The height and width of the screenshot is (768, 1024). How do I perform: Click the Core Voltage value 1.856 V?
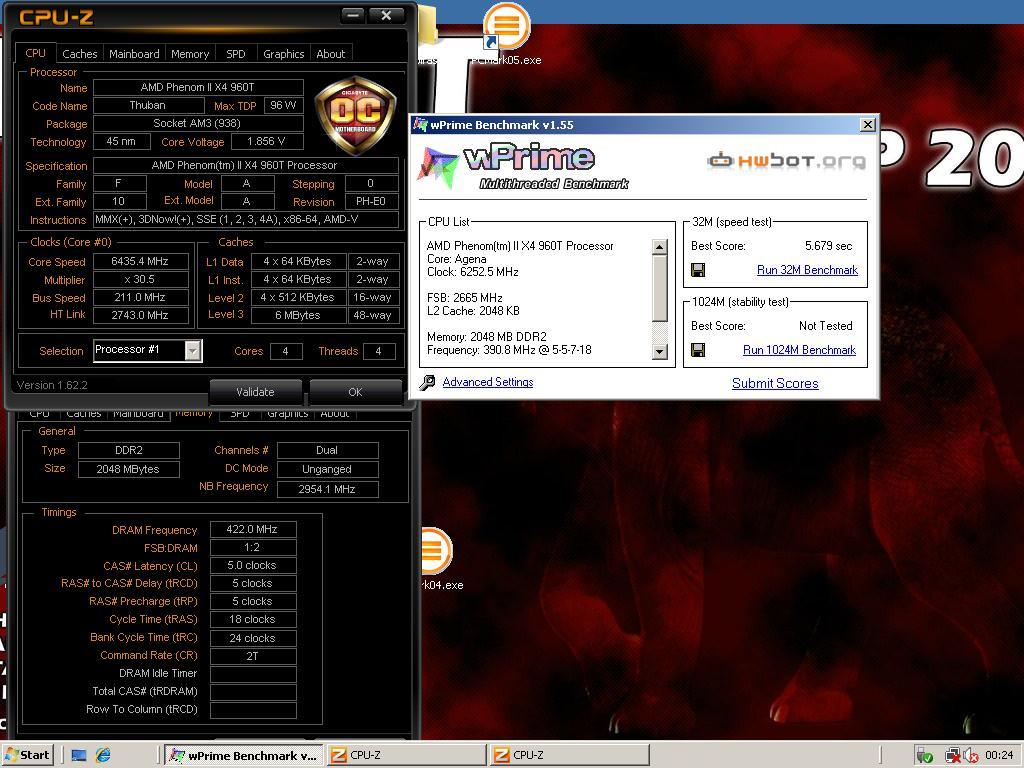[266, 141]
